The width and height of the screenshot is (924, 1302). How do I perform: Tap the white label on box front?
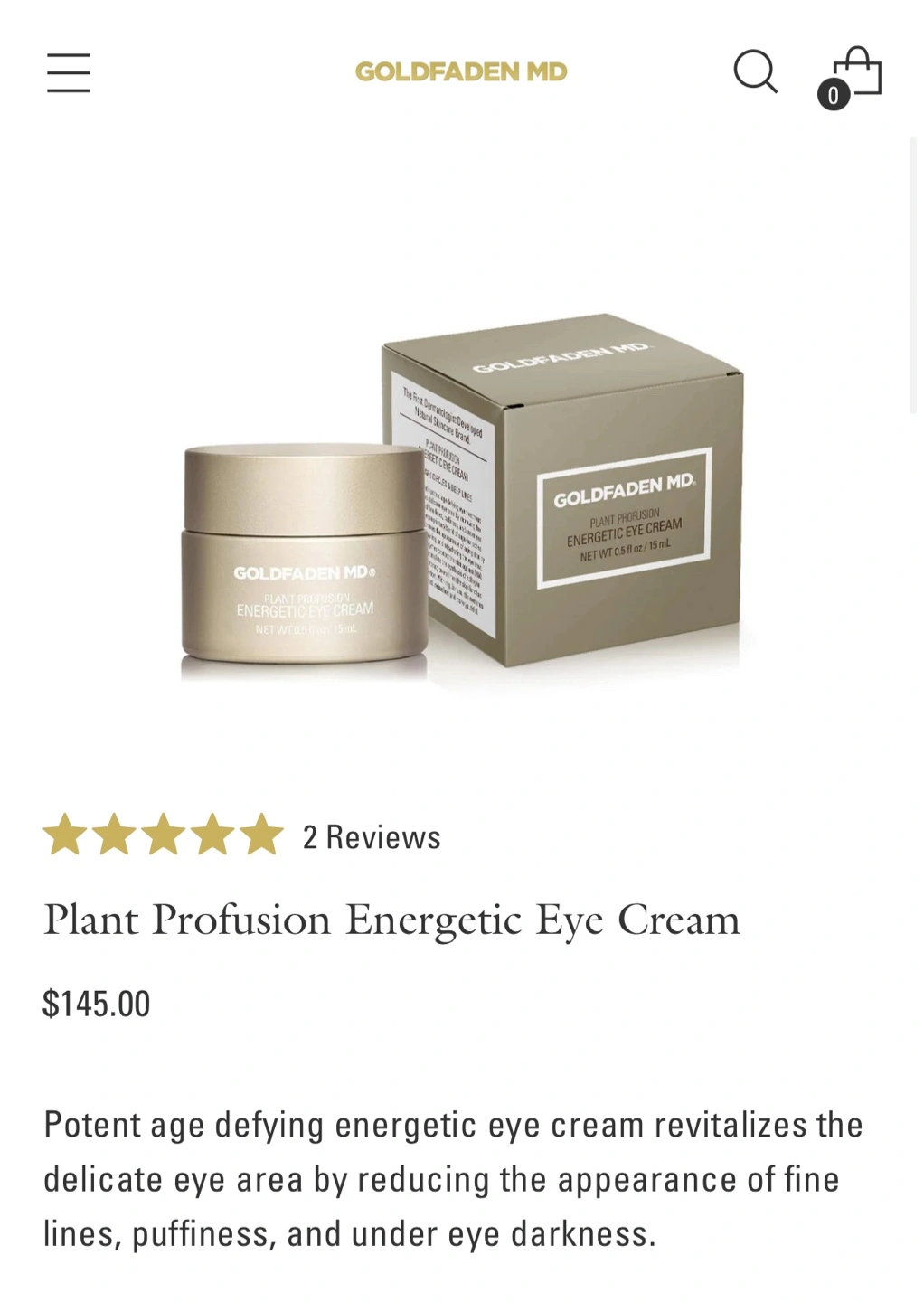(x=625, y=519)
